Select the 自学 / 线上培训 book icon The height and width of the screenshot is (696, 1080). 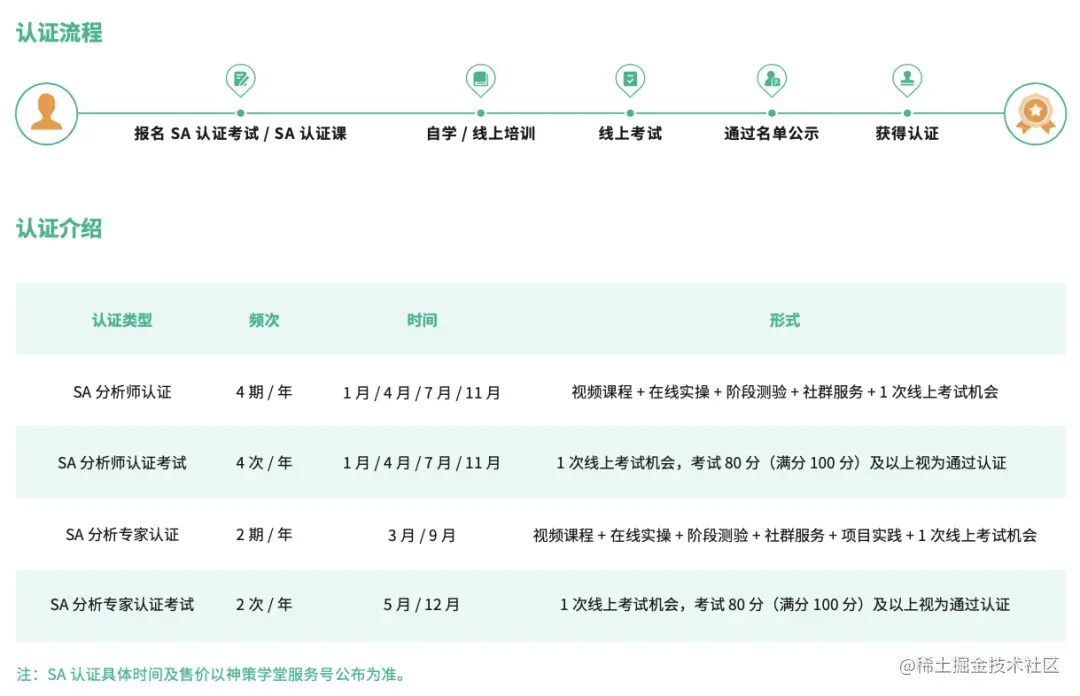(480, 78)
